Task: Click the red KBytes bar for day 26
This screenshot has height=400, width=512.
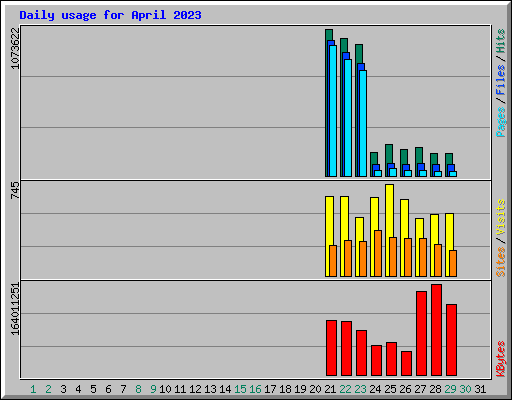Action: point(406,363)
